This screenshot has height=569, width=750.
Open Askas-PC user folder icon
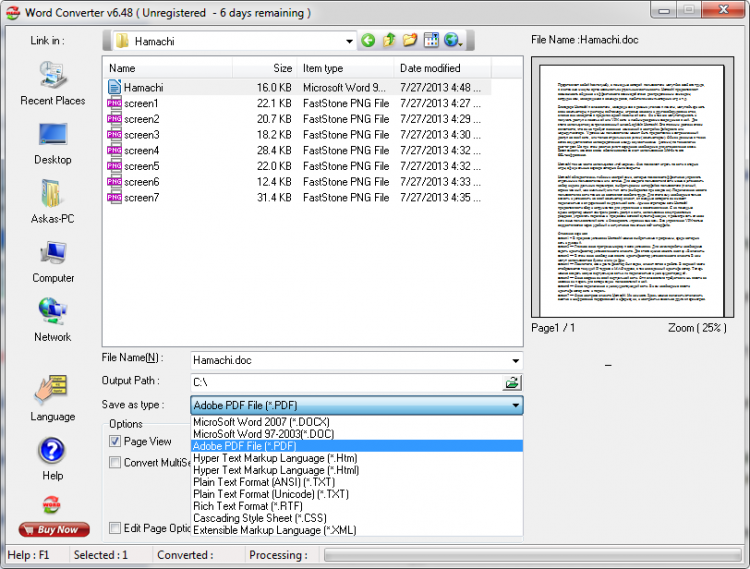[51, 193]
